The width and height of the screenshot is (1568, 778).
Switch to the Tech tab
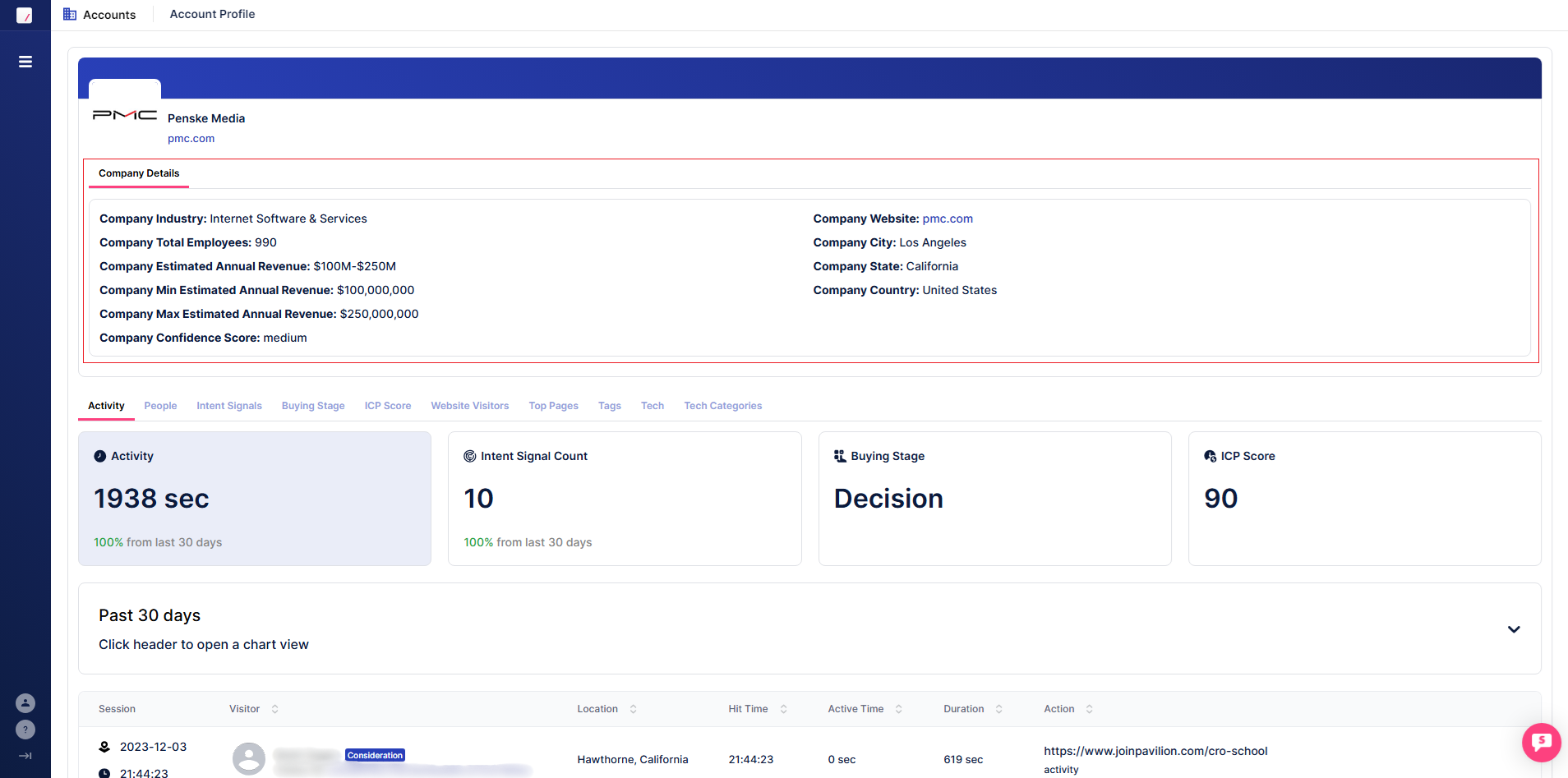point(653,406)
